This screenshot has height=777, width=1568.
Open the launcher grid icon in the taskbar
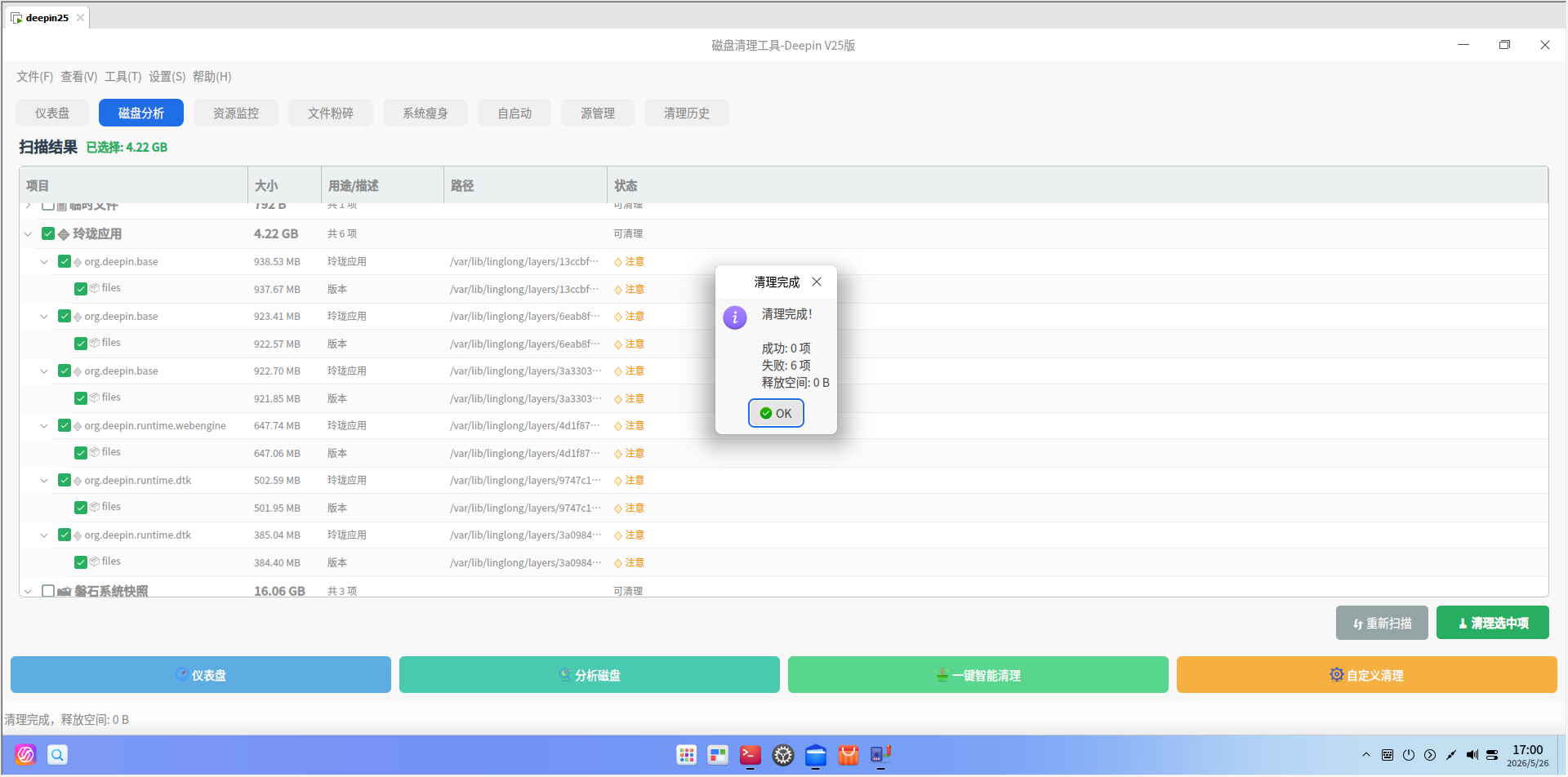pos(687,755)
